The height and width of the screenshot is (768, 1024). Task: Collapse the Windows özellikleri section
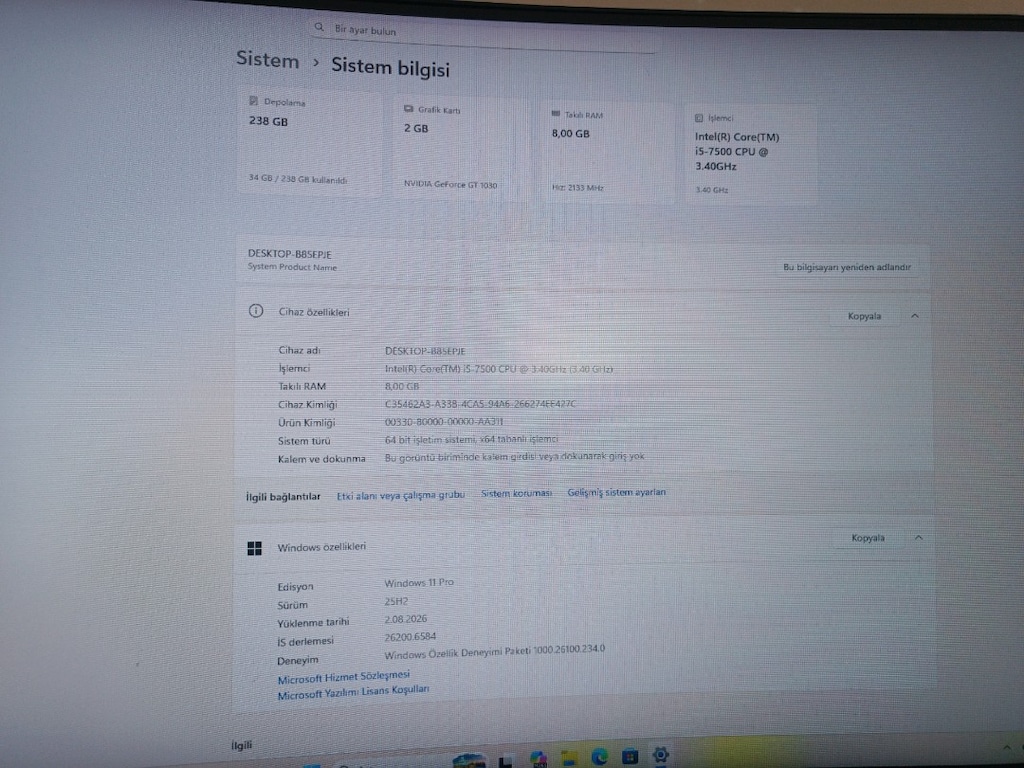pos(918,538)
